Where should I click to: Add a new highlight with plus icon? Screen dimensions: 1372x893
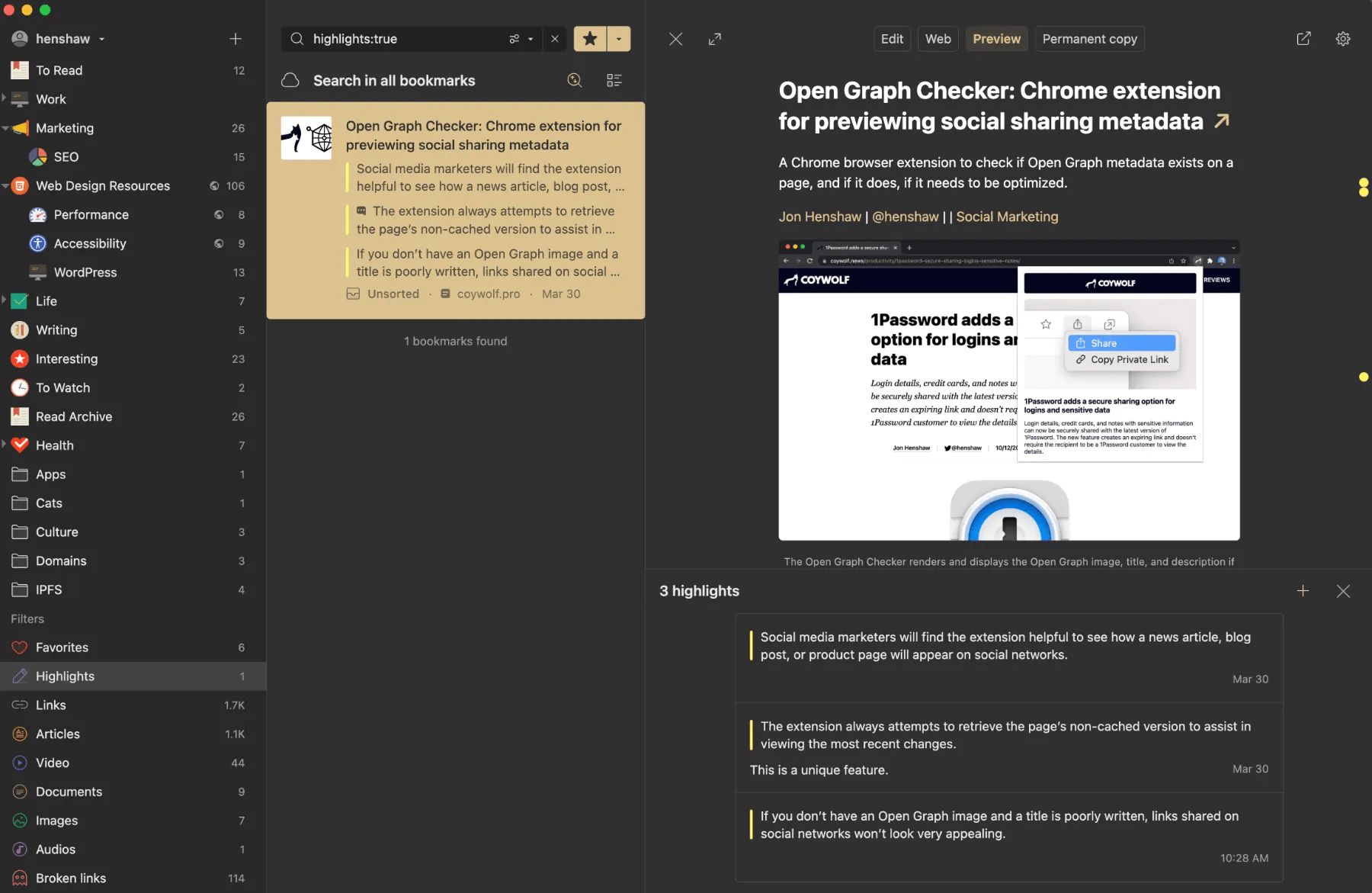coord(1303,590)
